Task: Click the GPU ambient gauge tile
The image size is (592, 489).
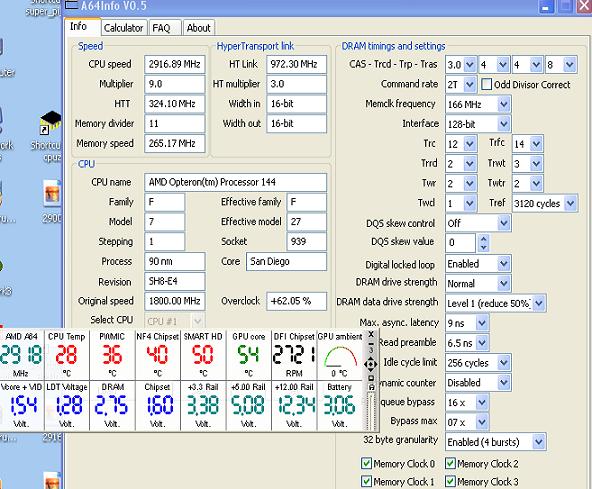Action: point(340,354)
